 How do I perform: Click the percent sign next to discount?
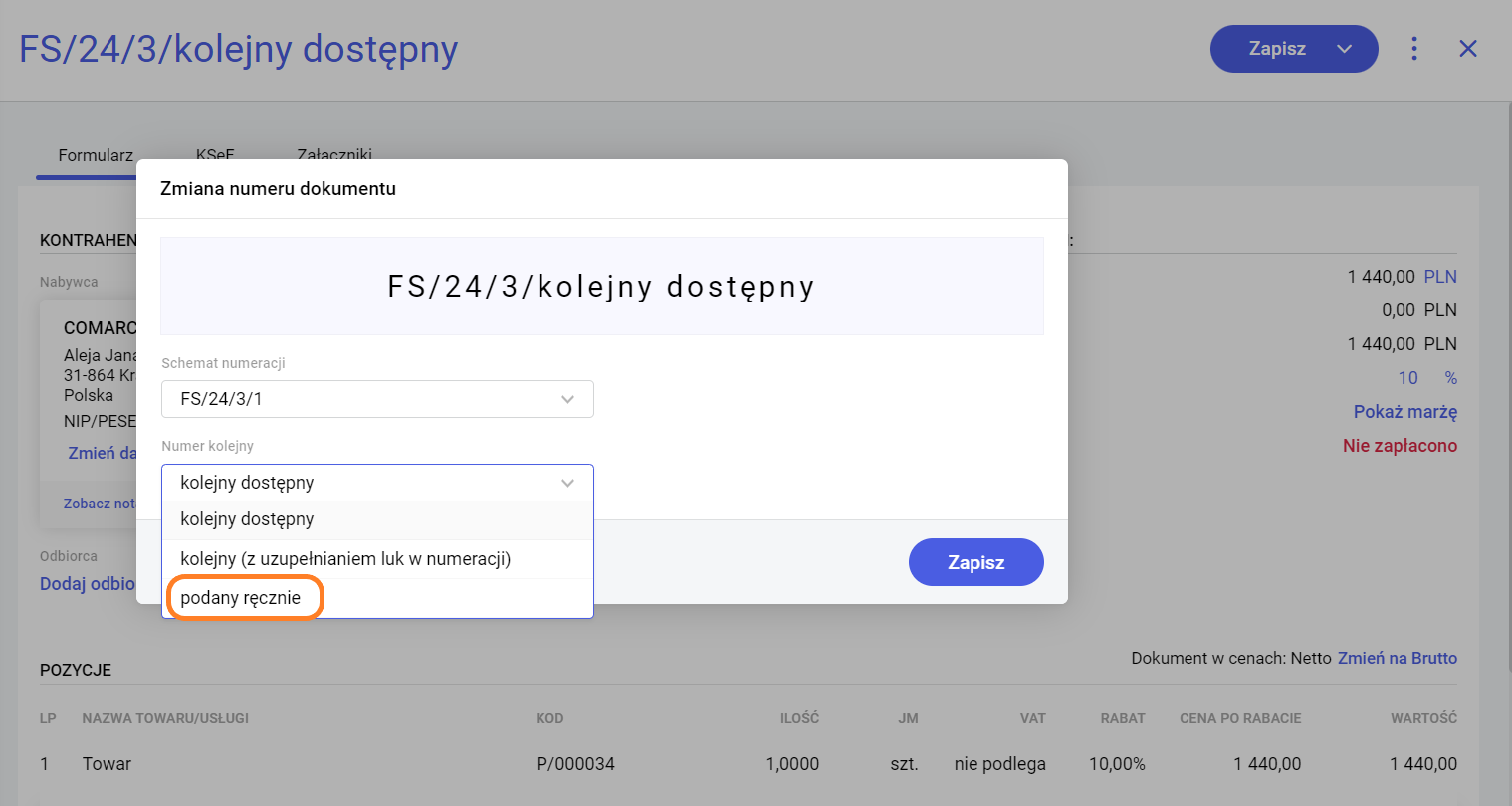[x=1450, y=378]
